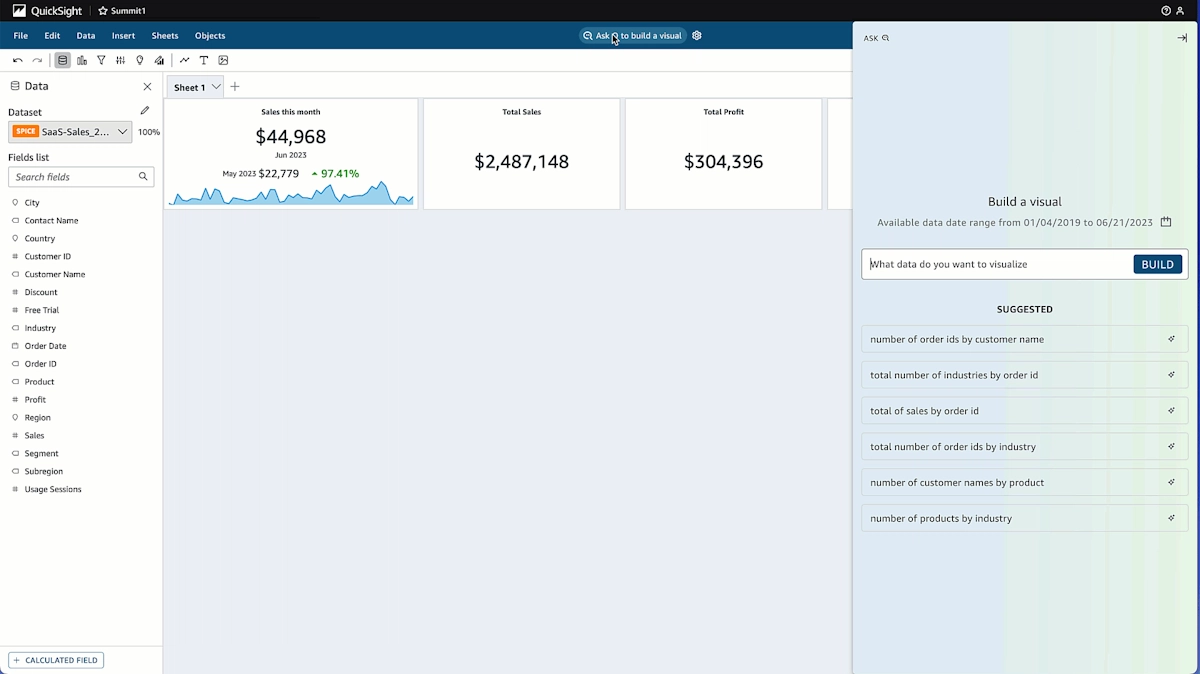Click the undo arrow in the toolbar

(x=18, y=60)
